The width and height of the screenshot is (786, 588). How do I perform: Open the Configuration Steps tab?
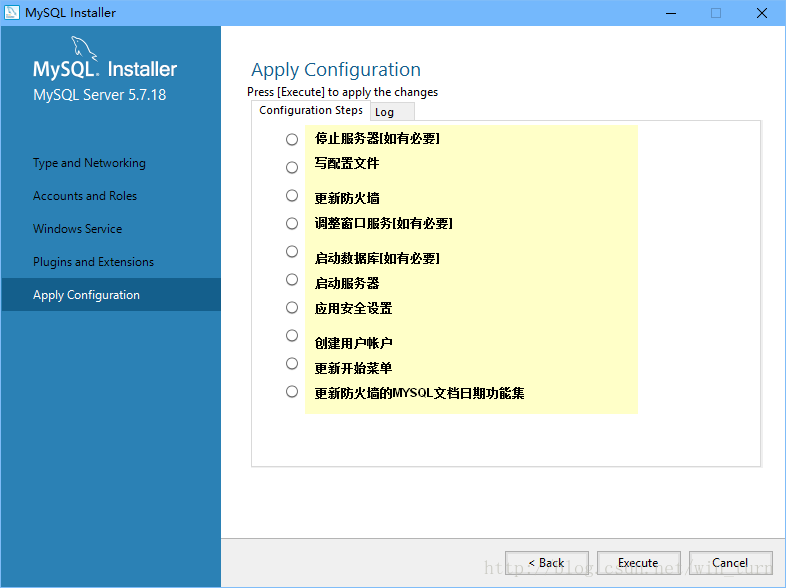pyautogui.click(x=311, y=110)
